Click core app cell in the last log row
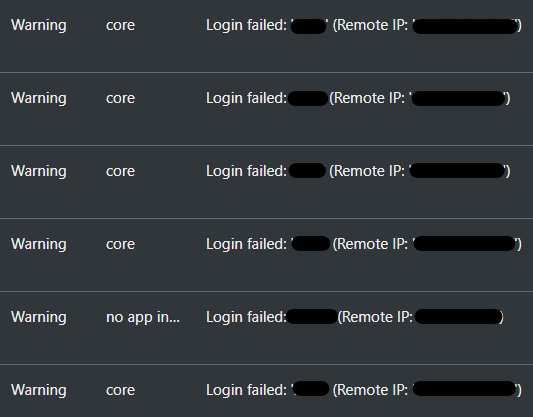This screenshot has width=533, height=417. (120, 390)
